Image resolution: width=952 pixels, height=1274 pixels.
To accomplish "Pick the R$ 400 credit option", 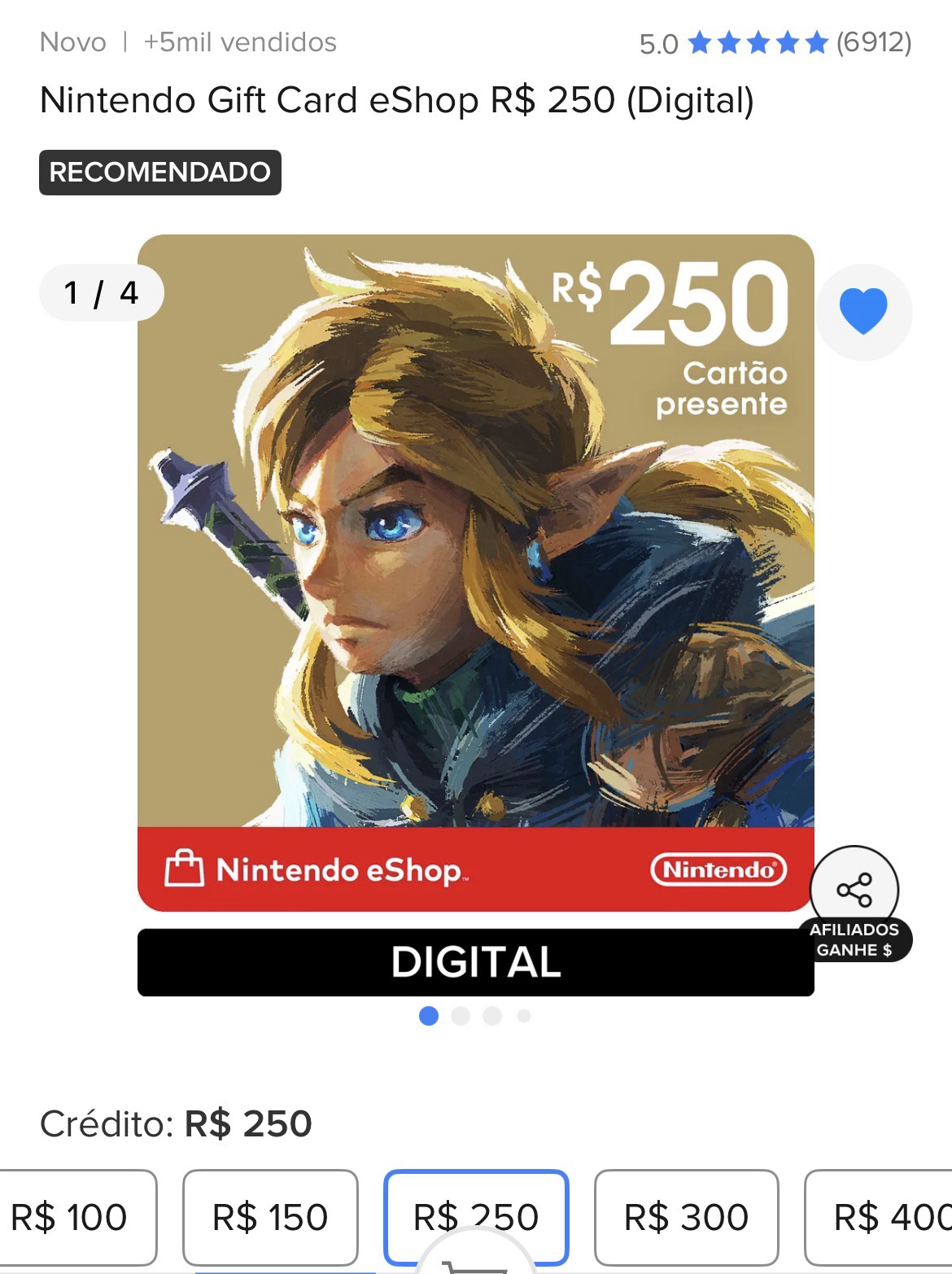I will pos(879,1217).
